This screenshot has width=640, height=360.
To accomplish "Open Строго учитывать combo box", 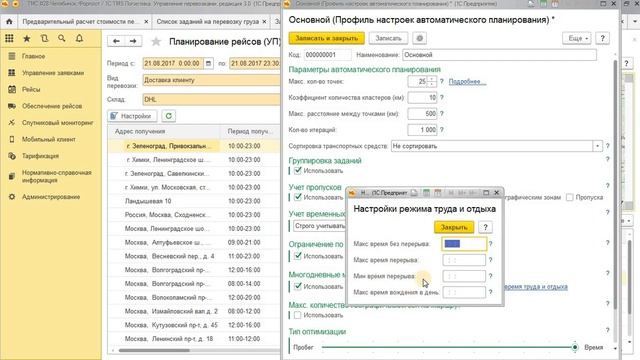I will click(x=320, y=226).
